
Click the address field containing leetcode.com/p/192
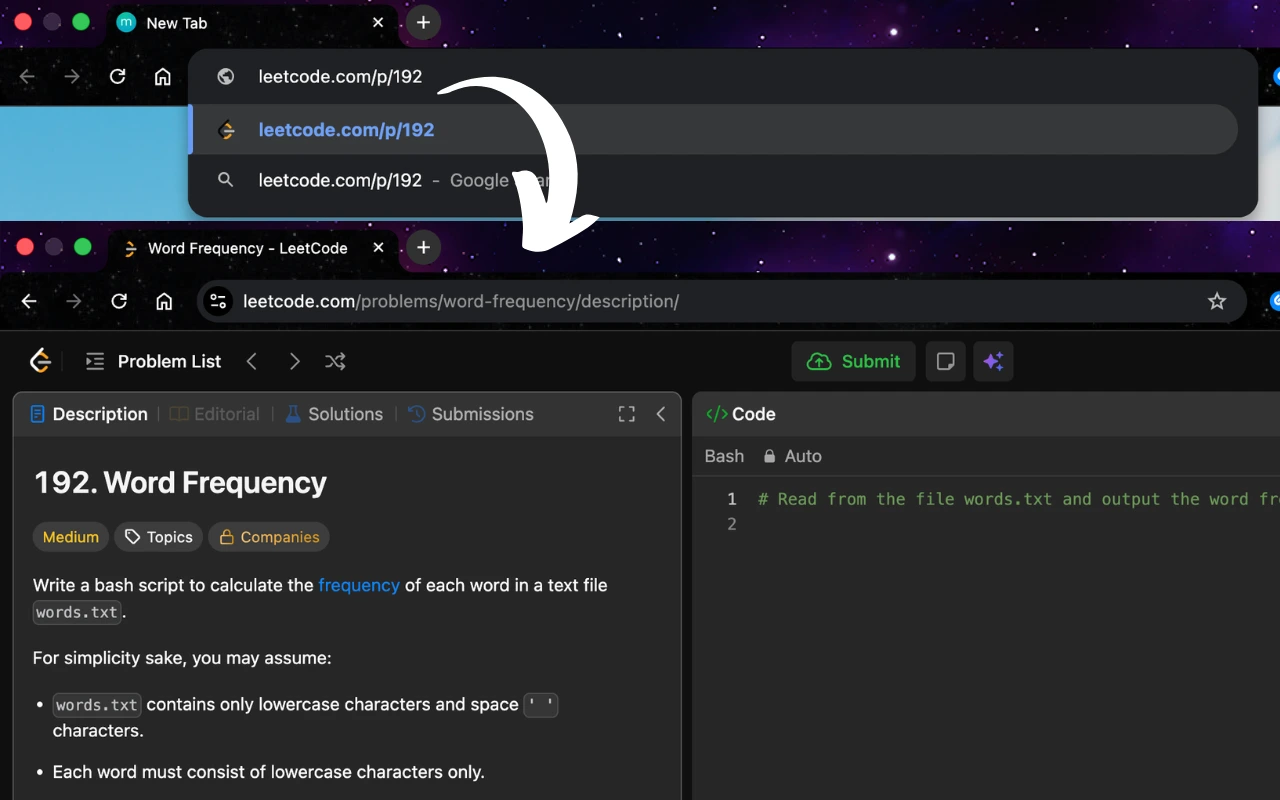pyautogui.click(x=722, y=77)
